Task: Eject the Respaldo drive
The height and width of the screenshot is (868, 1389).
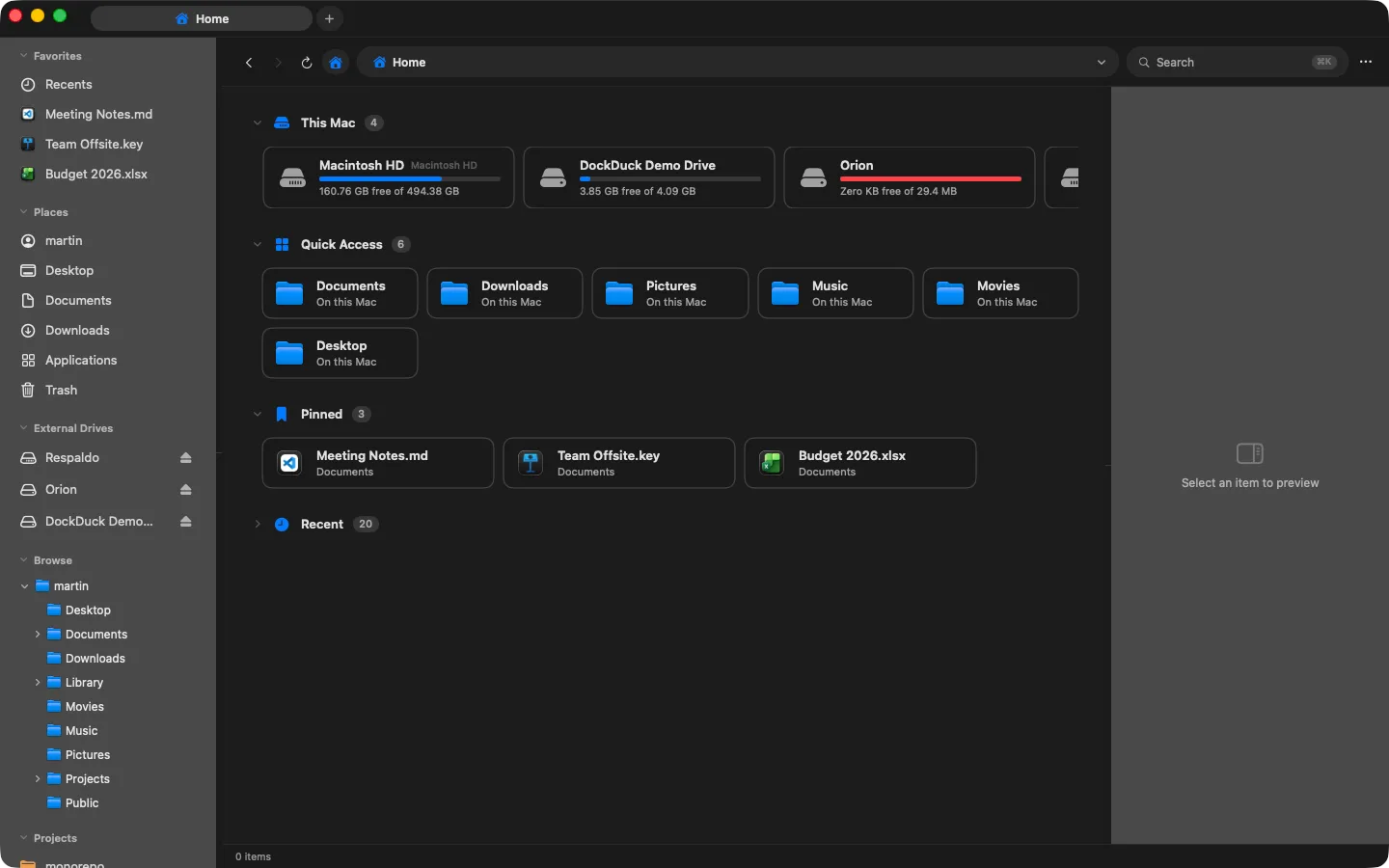Action: click(x=185, y=458)
